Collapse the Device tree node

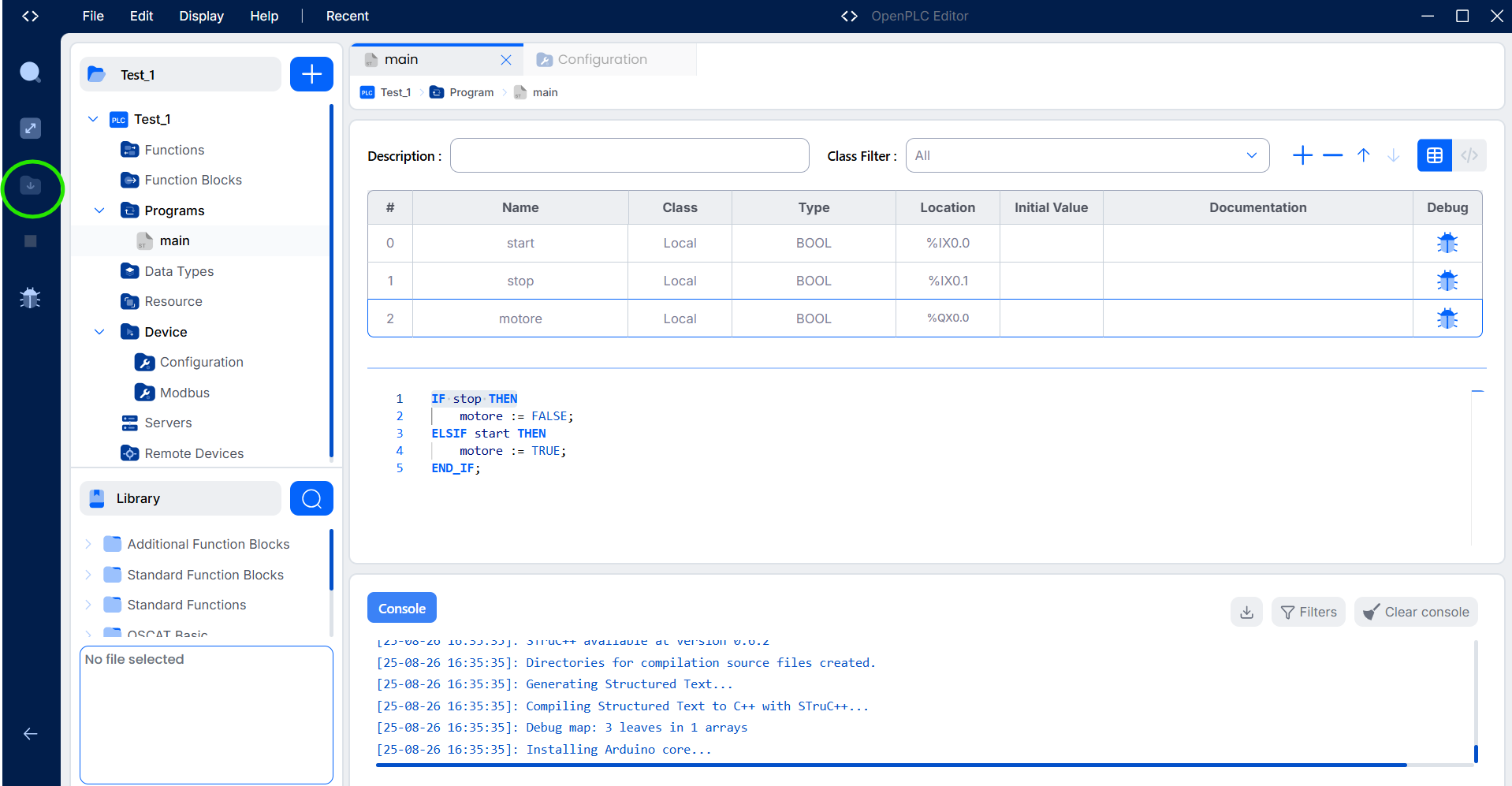(x=99, y=332)
